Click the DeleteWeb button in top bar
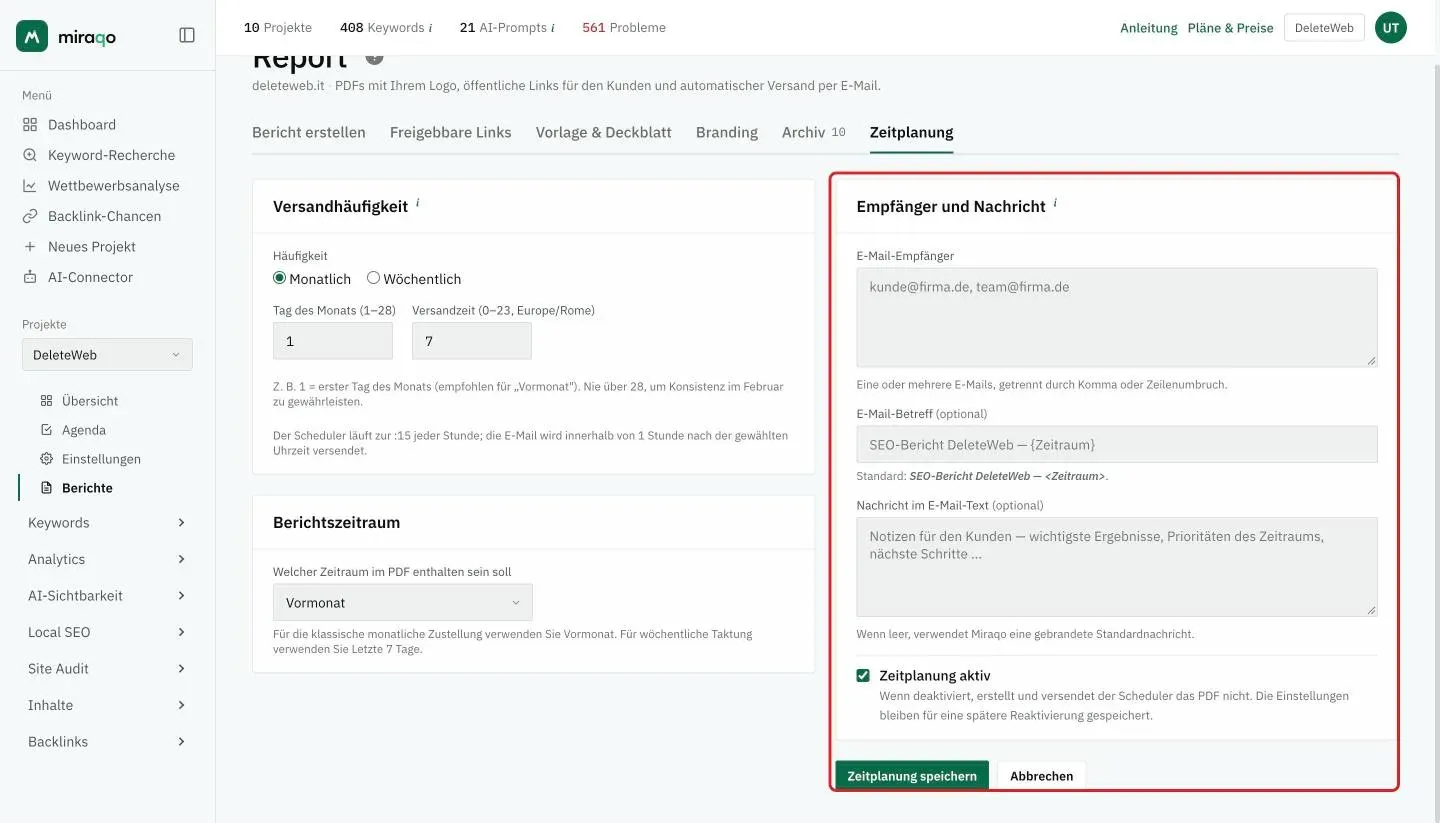This screenshot has width=1440, height=823. click(1324, 28)
